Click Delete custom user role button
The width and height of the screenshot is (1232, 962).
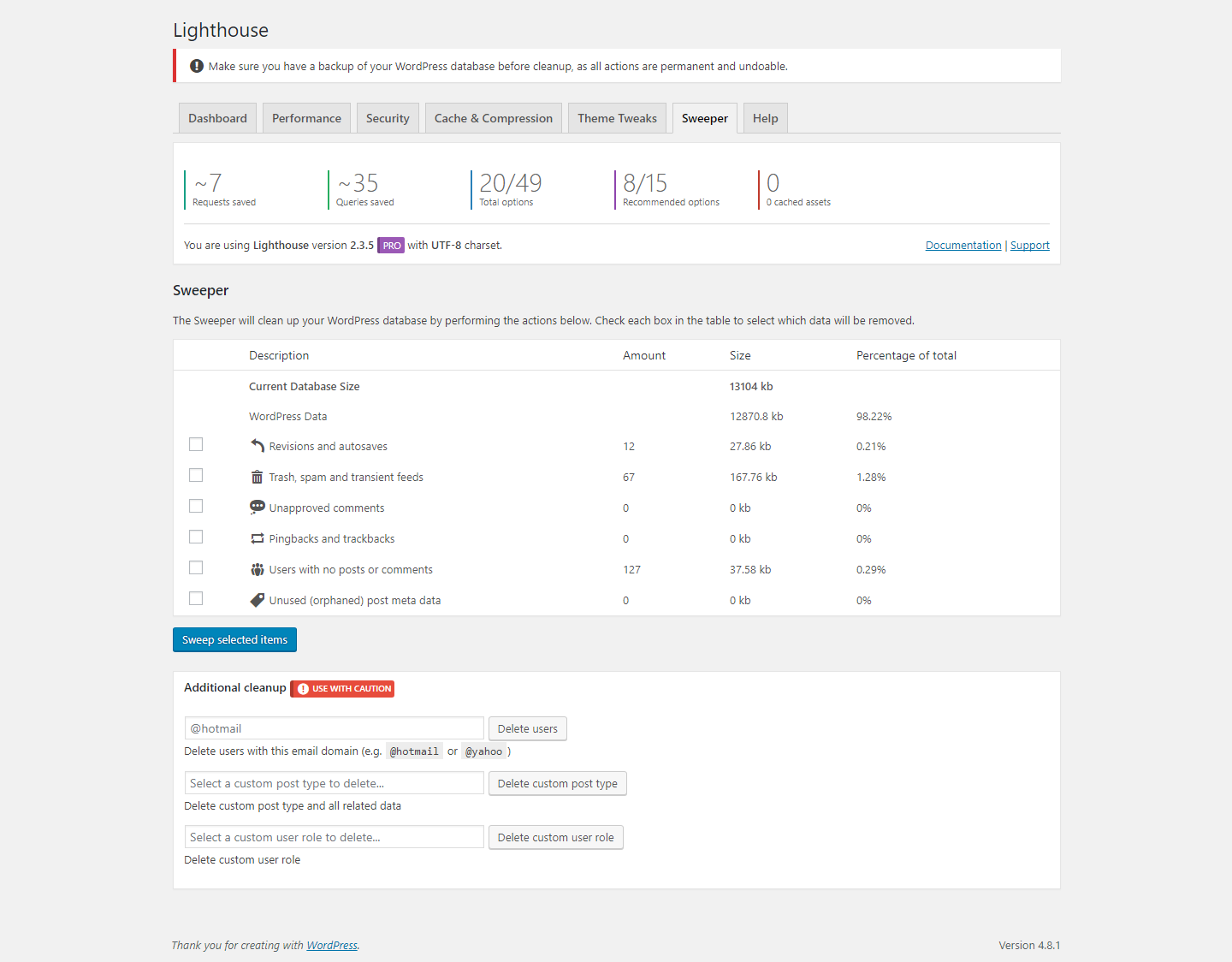tap(556, 838)
